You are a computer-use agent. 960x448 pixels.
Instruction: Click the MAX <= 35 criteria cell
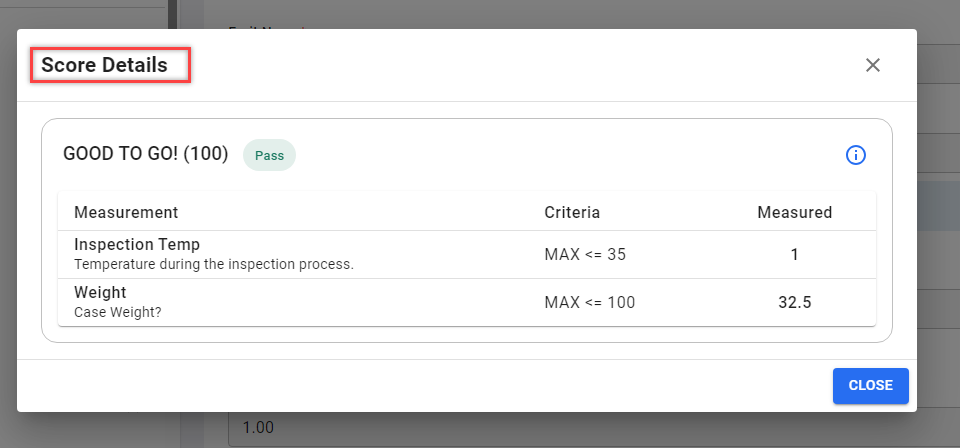click(585, 254)
